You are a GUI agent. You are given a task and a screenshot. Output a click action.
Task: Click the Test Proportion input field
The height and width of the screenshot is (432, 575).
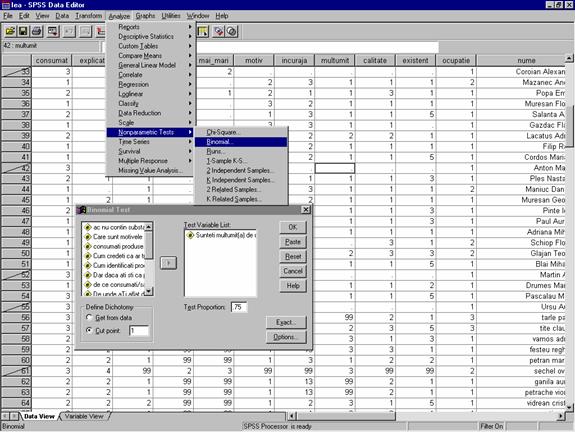point(239,307)
